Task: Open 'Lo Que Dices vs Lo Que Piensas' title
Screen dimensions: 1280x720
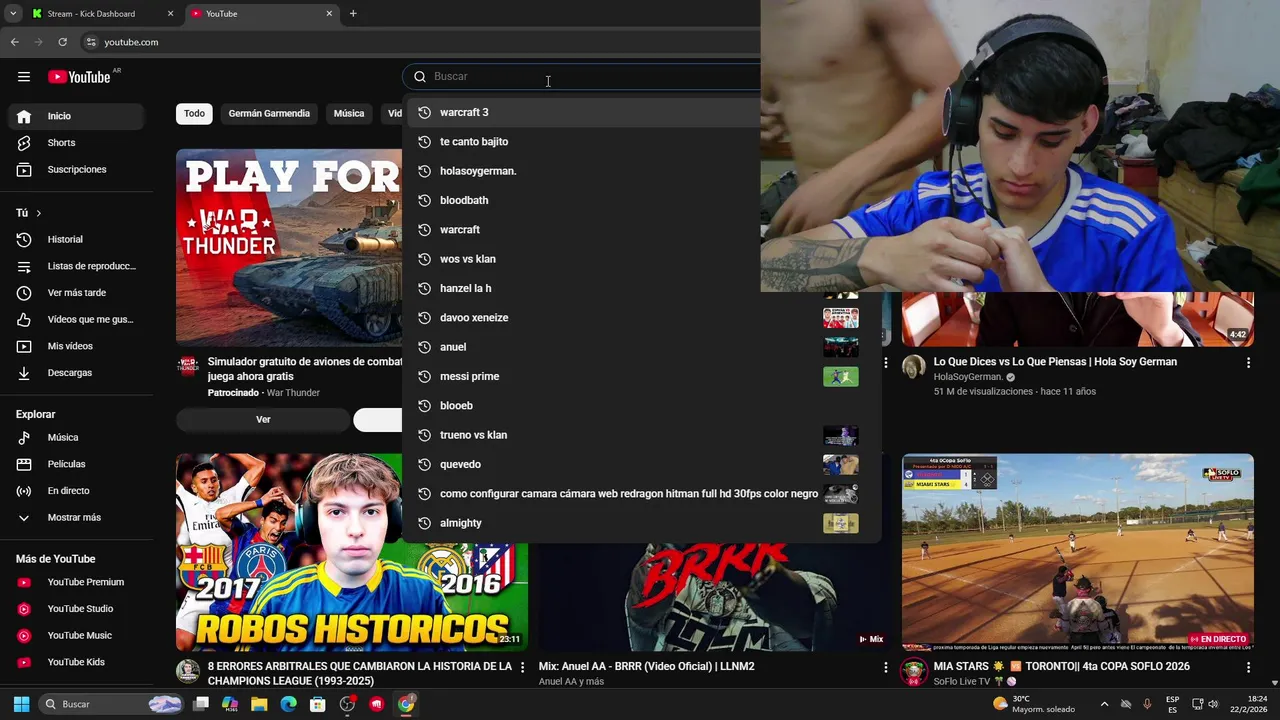Action: point(1055,362)
